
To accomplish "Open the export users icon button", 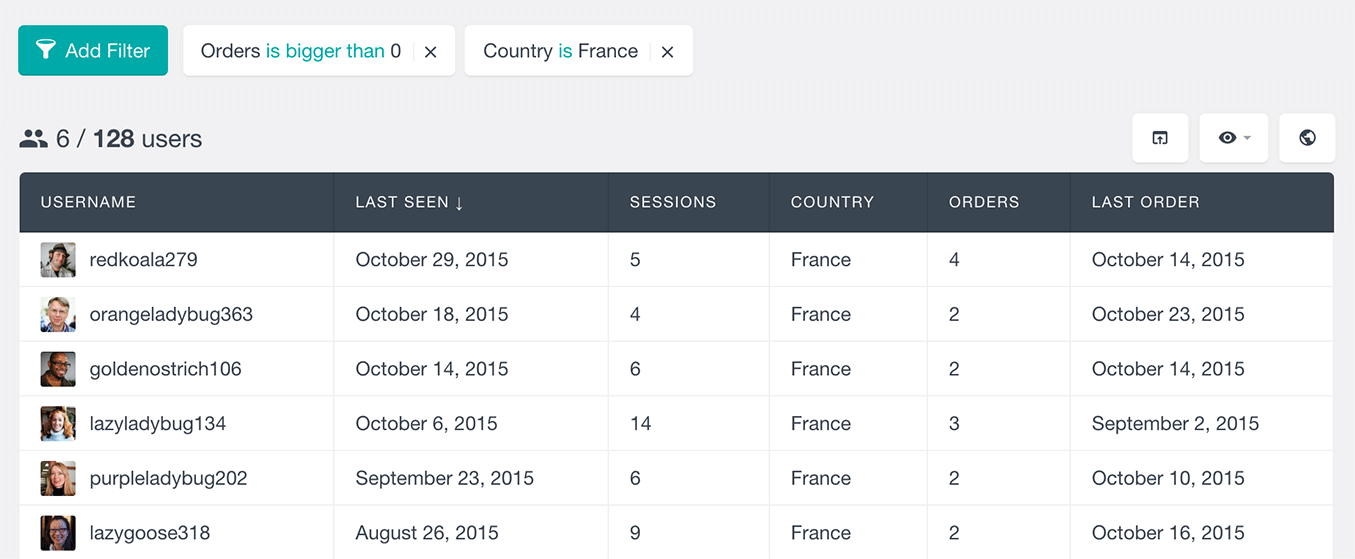I will pos(1160,138).
